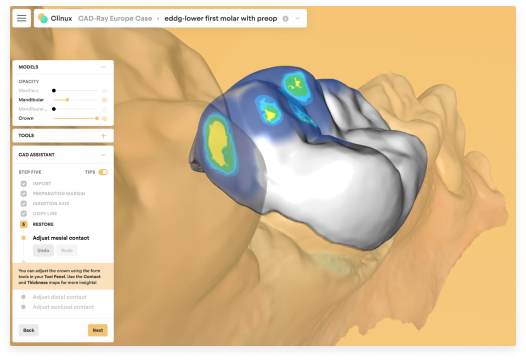This screenshot has height=360, width=526.
Task: Go to the Insertion Axis step label
Action: [51, 203]
